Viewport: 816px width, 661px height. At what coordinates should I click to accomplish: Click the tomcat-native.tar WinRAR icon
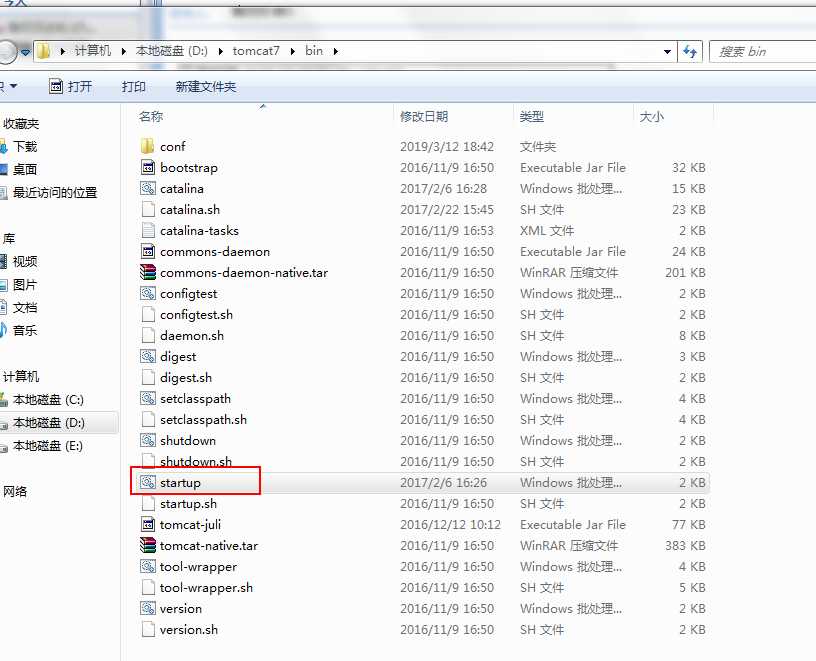click(148, 545)
